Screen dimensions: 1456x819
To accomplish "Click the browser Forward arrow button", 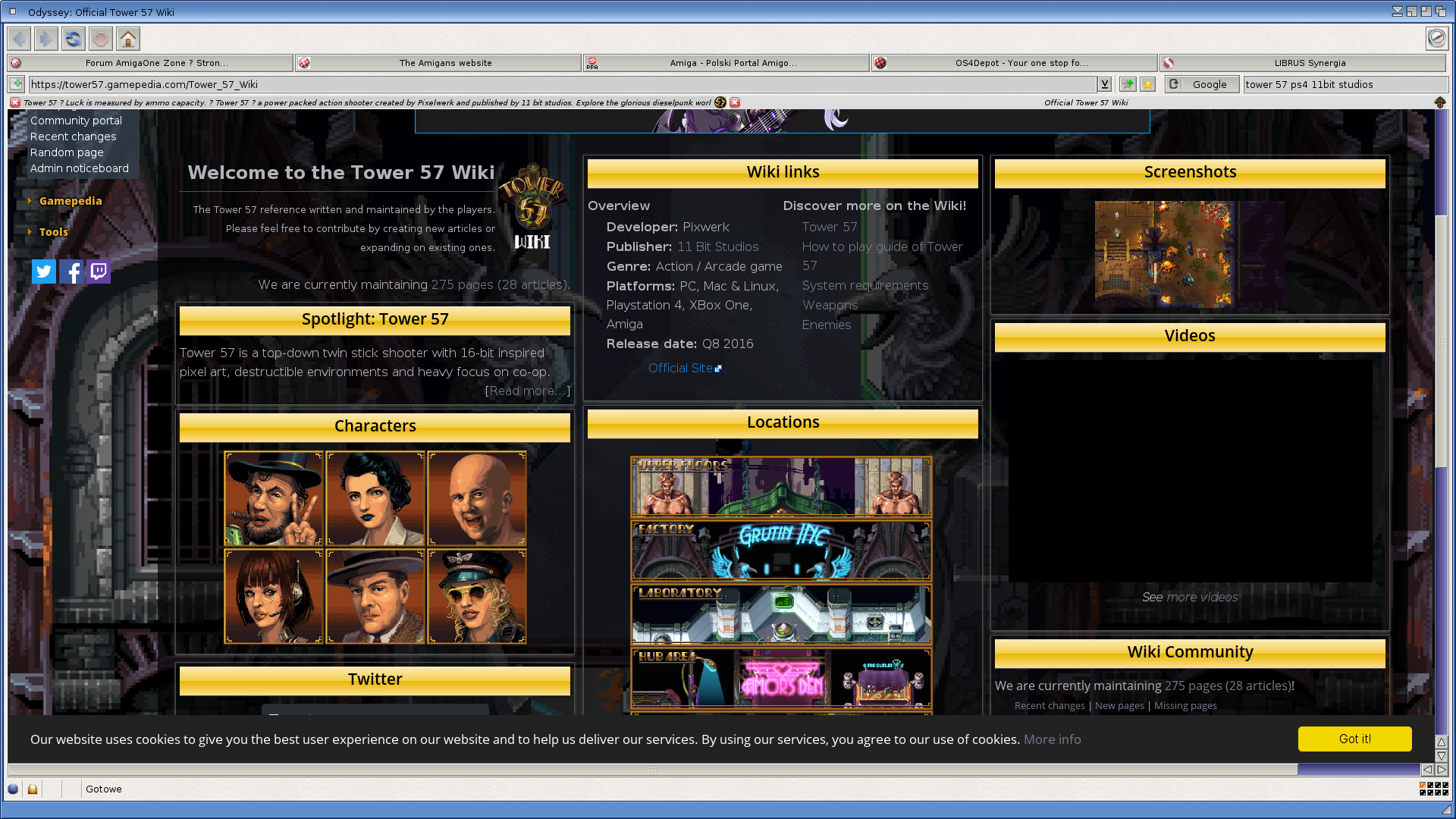I will click(x=46, y=39).
